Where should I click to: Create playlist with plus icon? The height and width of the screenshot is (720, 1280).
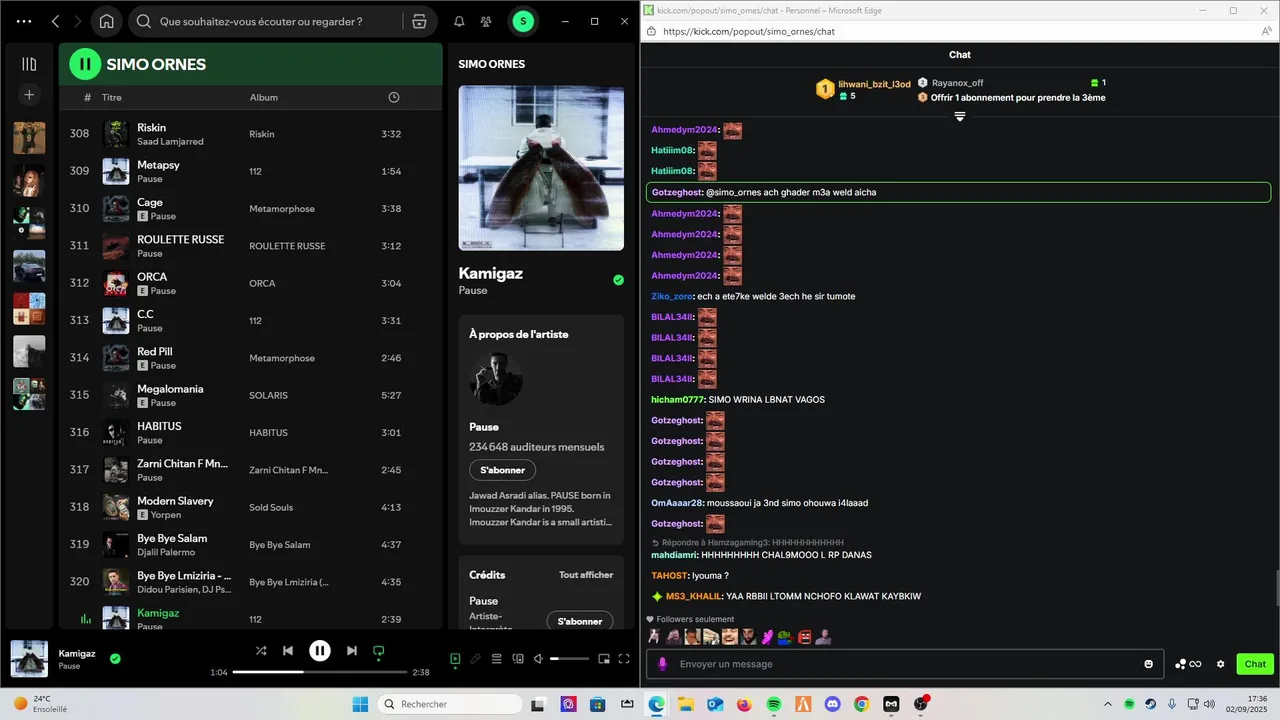[29, 95]
